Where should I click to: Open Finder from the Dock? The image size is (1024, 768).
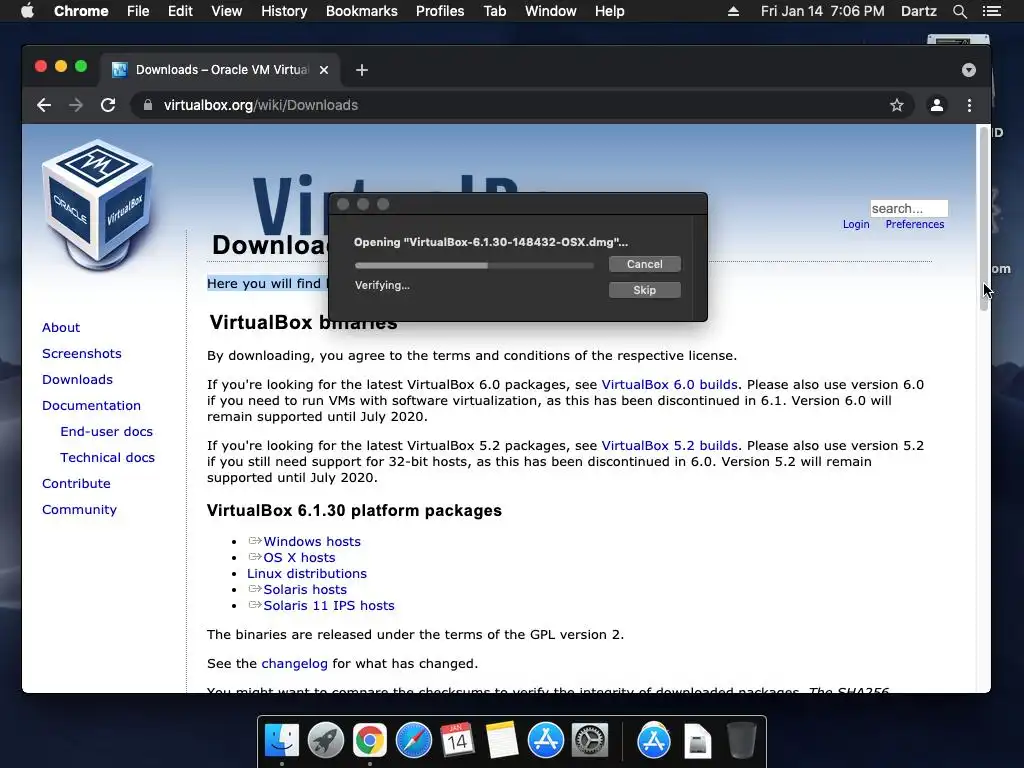[282, 741]
